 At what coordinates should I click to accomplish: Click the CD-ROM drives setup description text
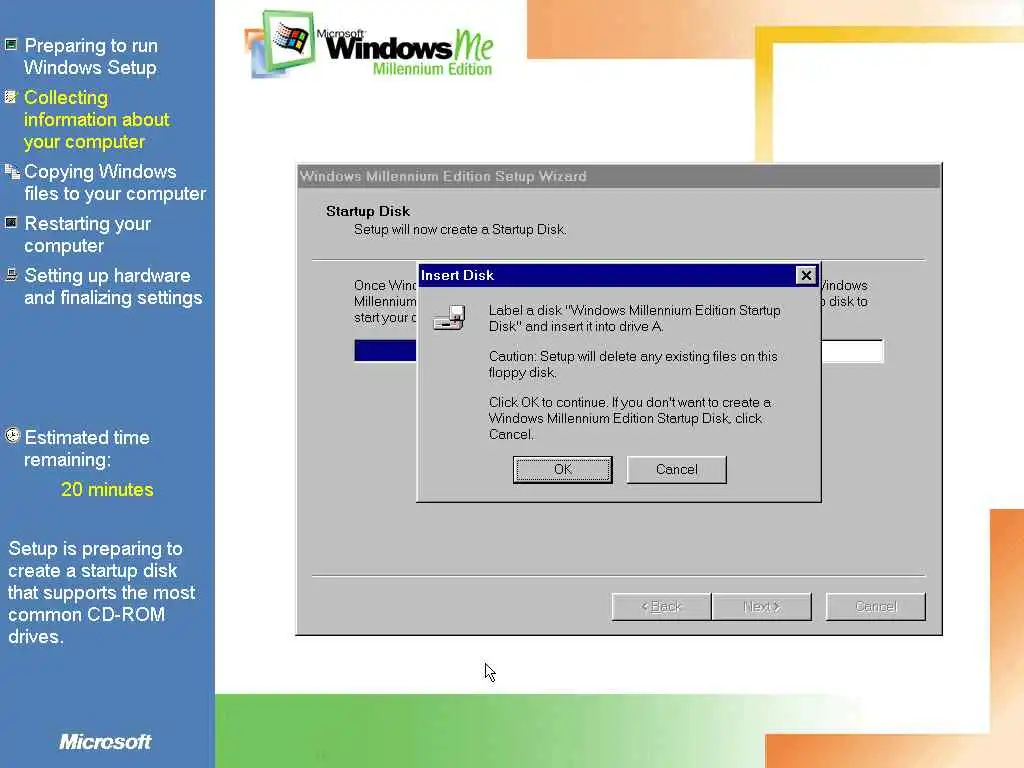click(x=101, y=592)
